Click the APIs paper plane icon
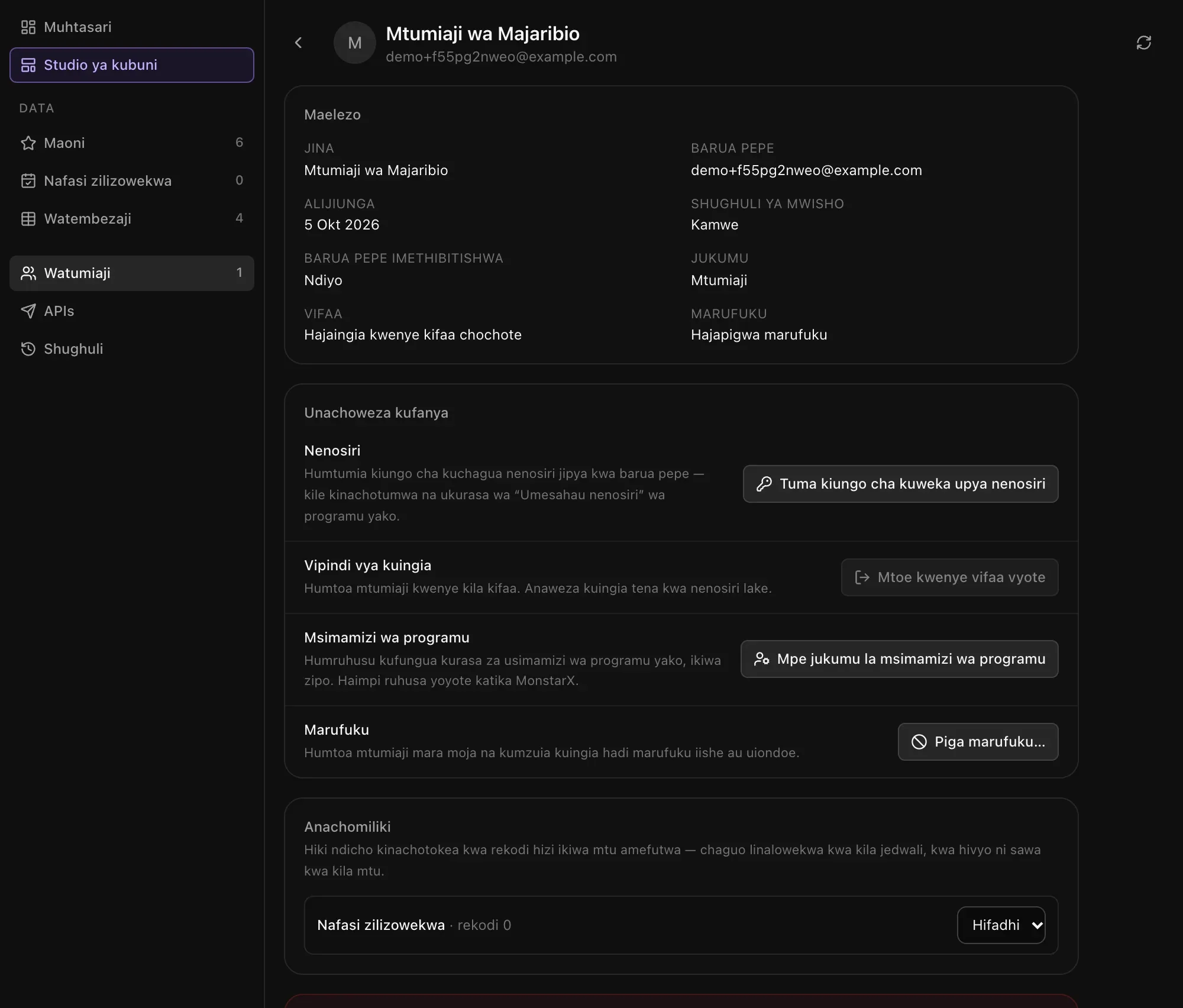 click(x=28, y=311)
